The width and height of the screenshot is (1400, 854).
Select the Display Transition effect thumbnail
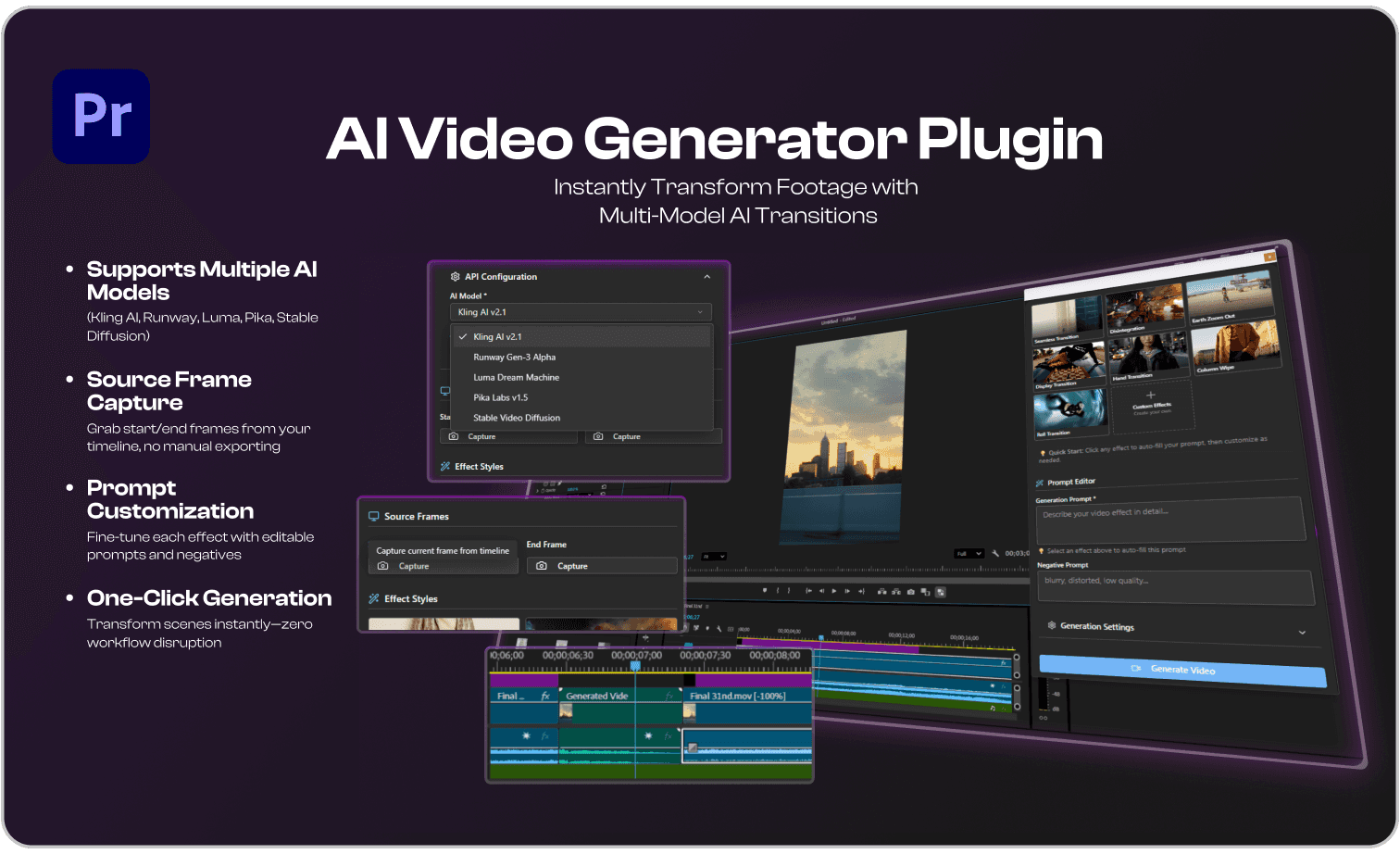tap(1069, 367)
